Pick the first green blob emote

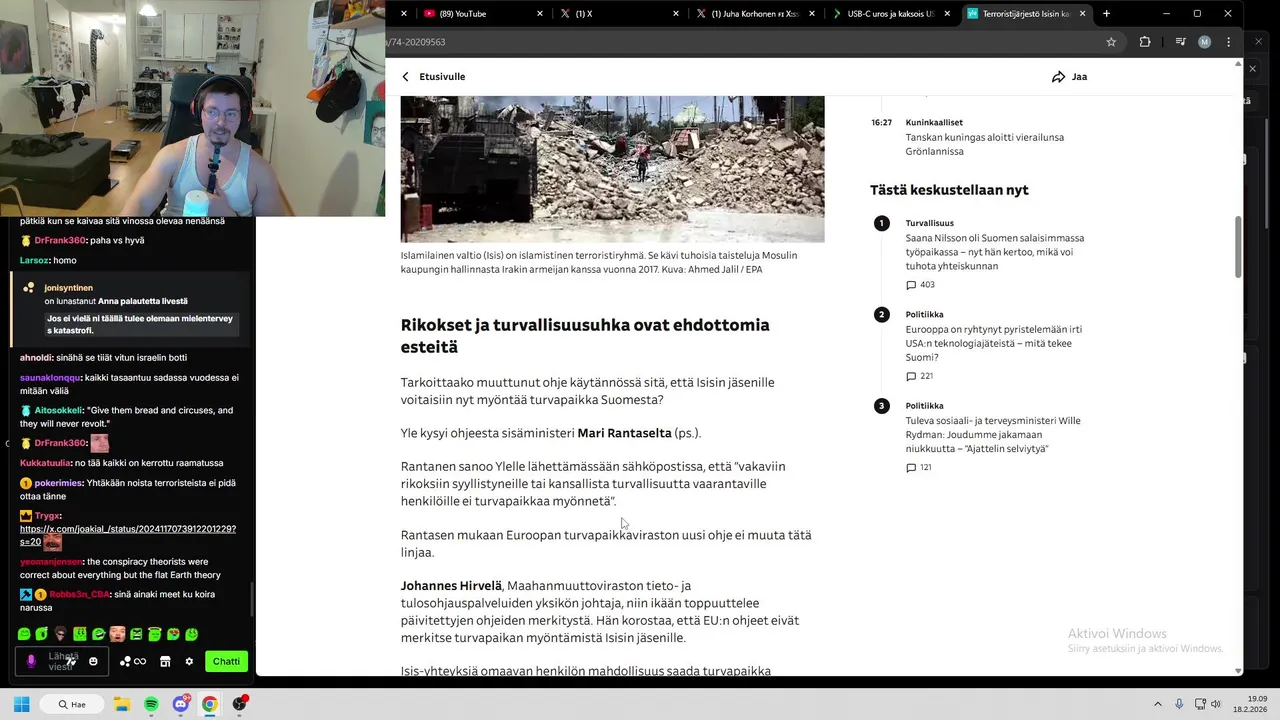click(23, 634)
